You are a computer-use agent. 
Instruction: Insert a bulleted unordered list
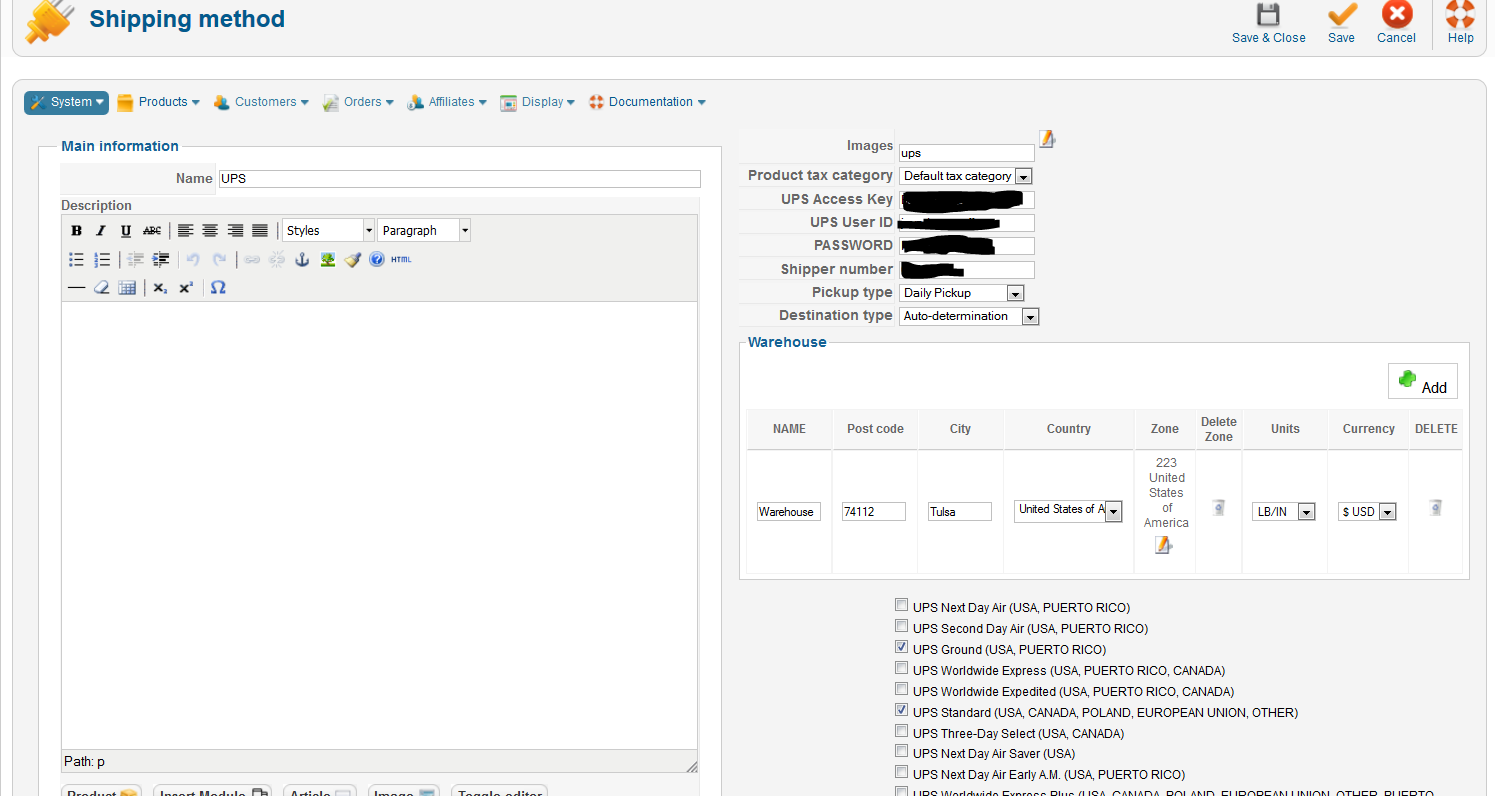76,260
